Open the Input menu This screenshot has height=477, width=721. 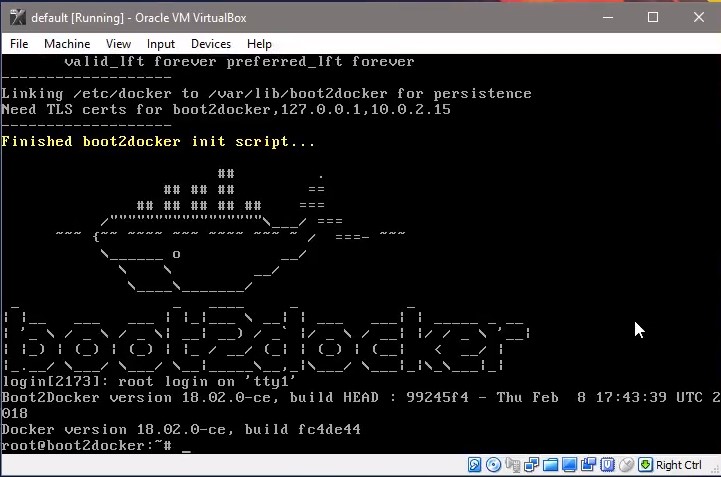[161, 44]
